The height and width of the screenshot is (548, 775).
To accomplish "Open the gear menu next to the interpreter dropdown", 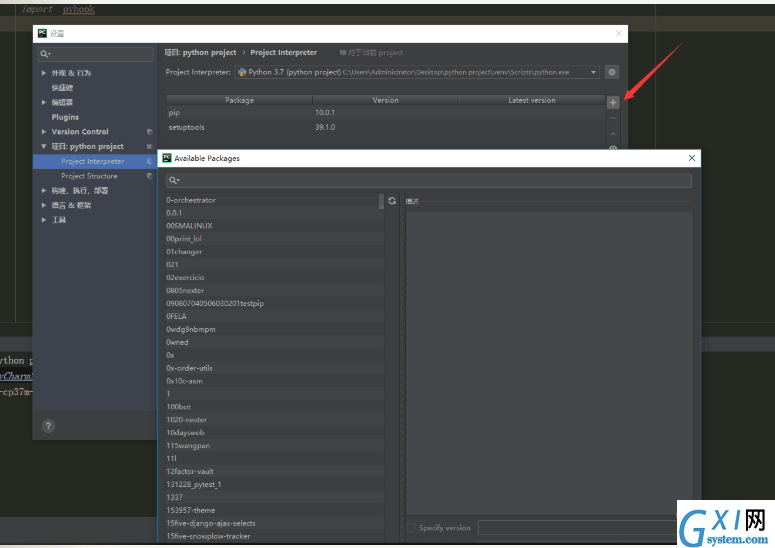I will (x=612, y=72).
